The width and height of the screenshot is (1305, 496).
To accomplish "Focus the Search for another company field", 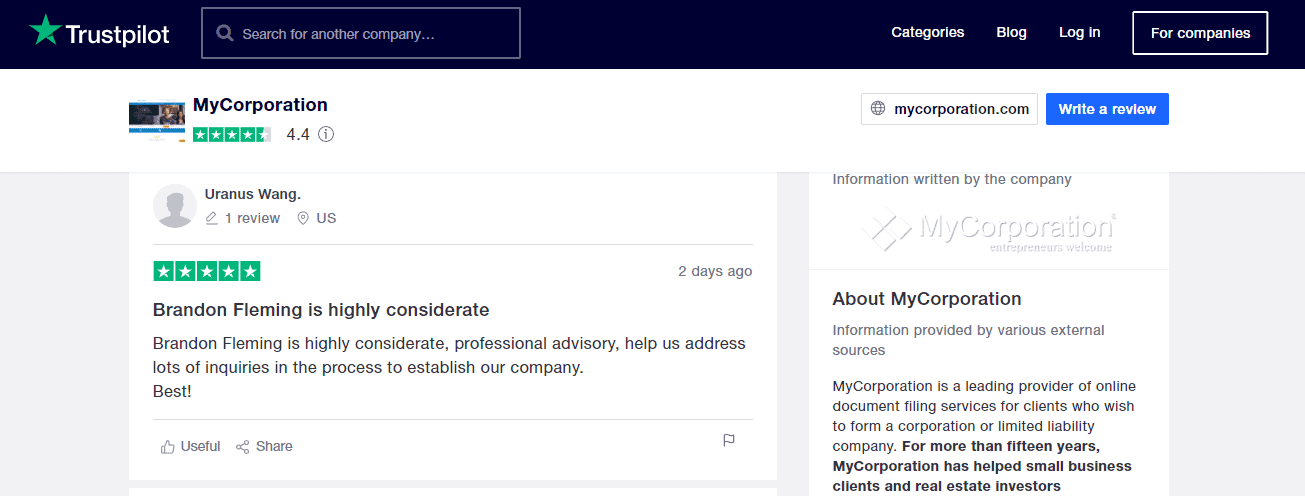I will tap(361, 33).
